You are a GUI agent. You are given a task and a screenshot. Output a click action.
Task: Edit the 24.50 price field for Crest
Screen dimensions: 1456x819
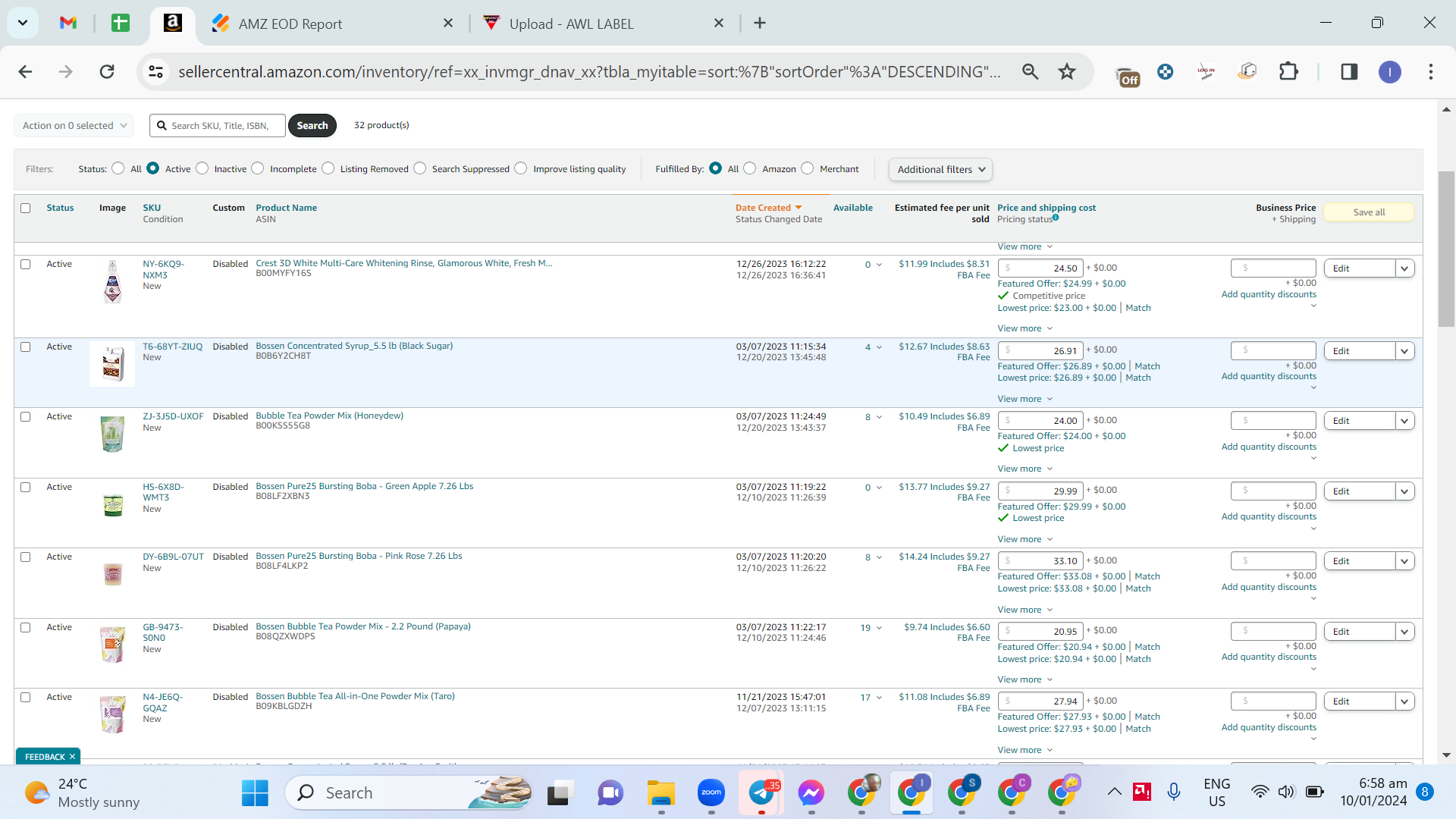1040,268
